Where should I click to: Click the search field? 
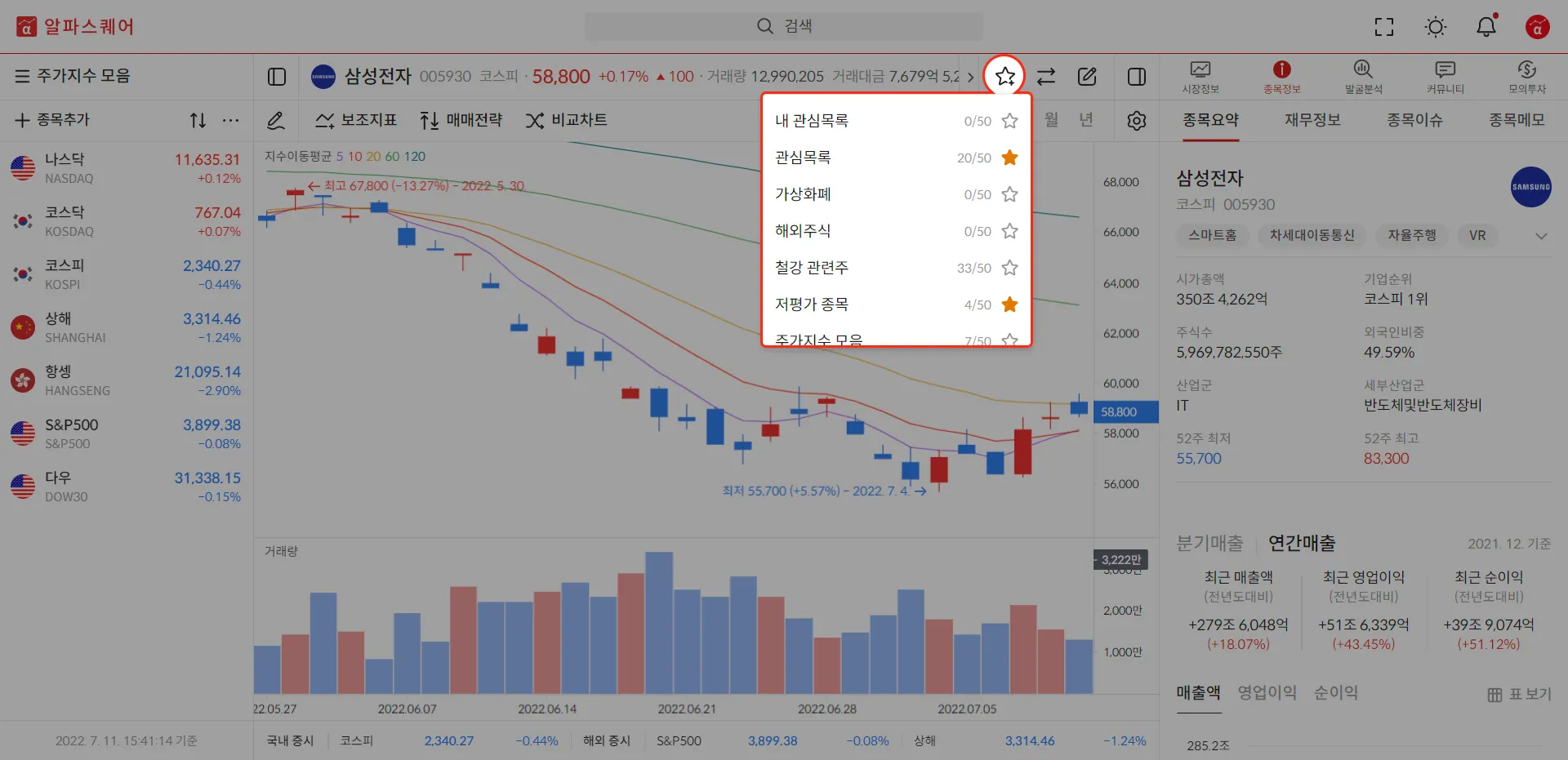pos(784,26)
